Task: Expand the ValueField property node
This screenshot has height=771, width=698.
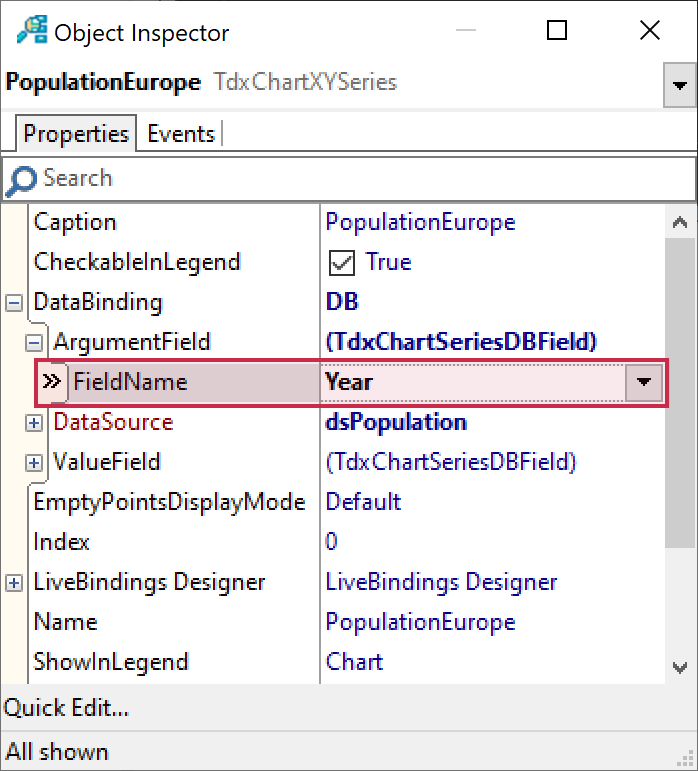Action: (34, 462)
